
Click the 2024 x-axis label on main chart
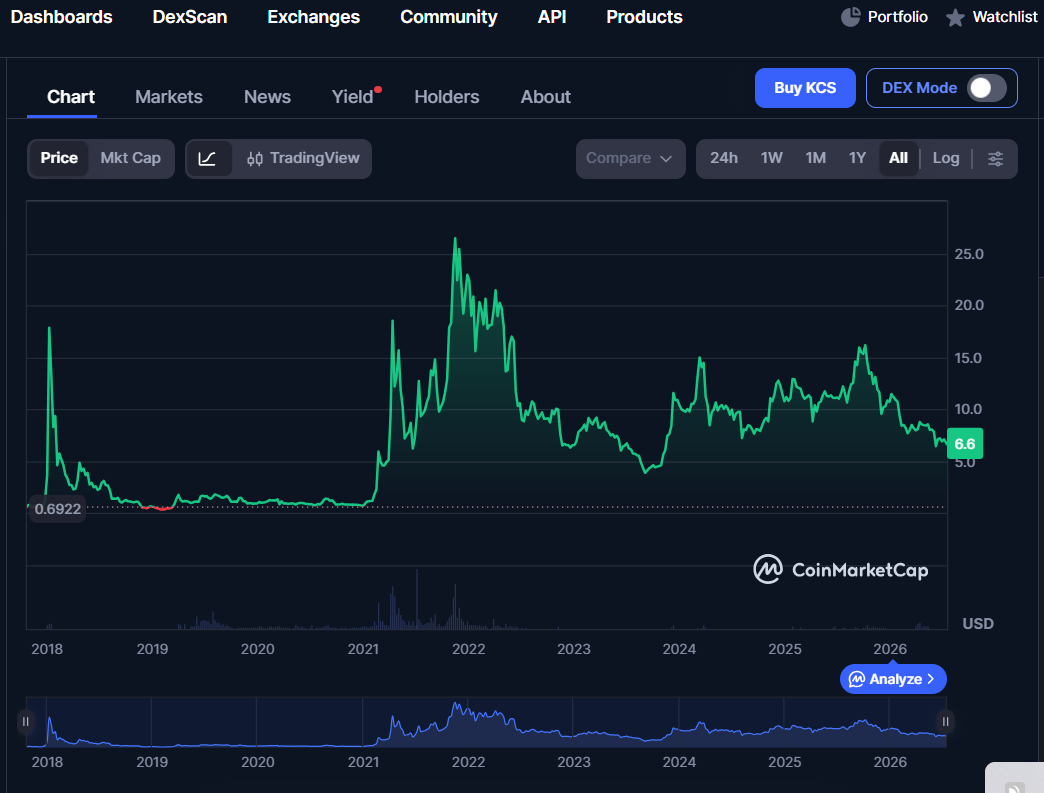[678, 649]
